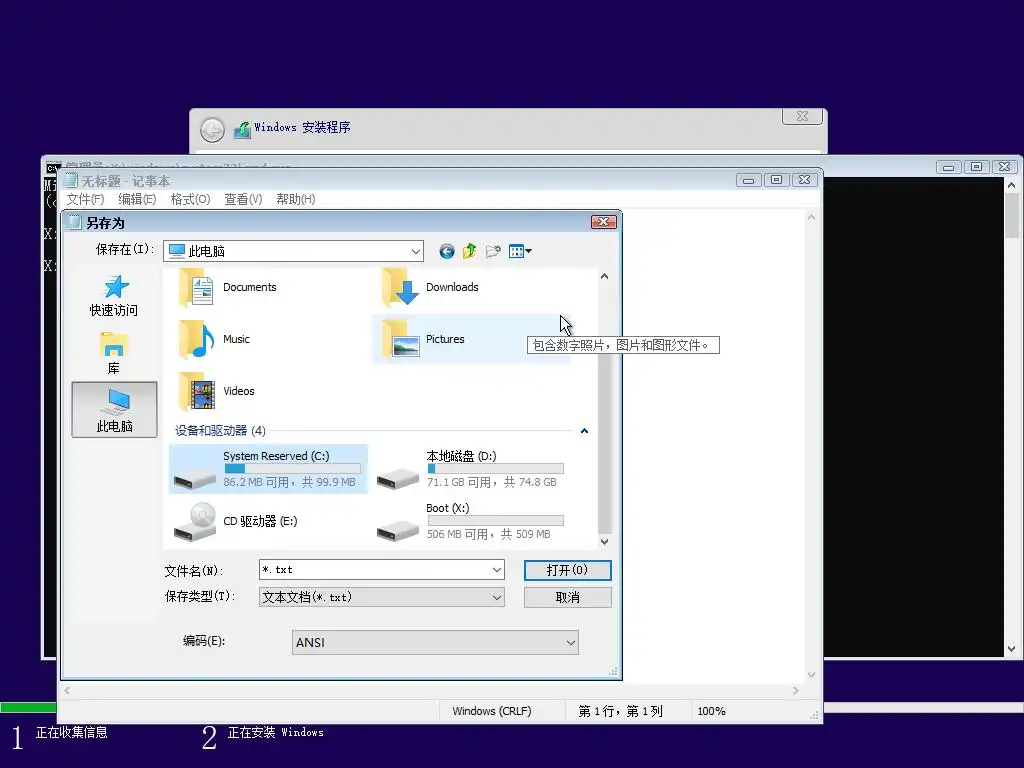Click the Windows 安装程序 setup icon
Screen dimensions: 1024x768
(x=242, y=129)
